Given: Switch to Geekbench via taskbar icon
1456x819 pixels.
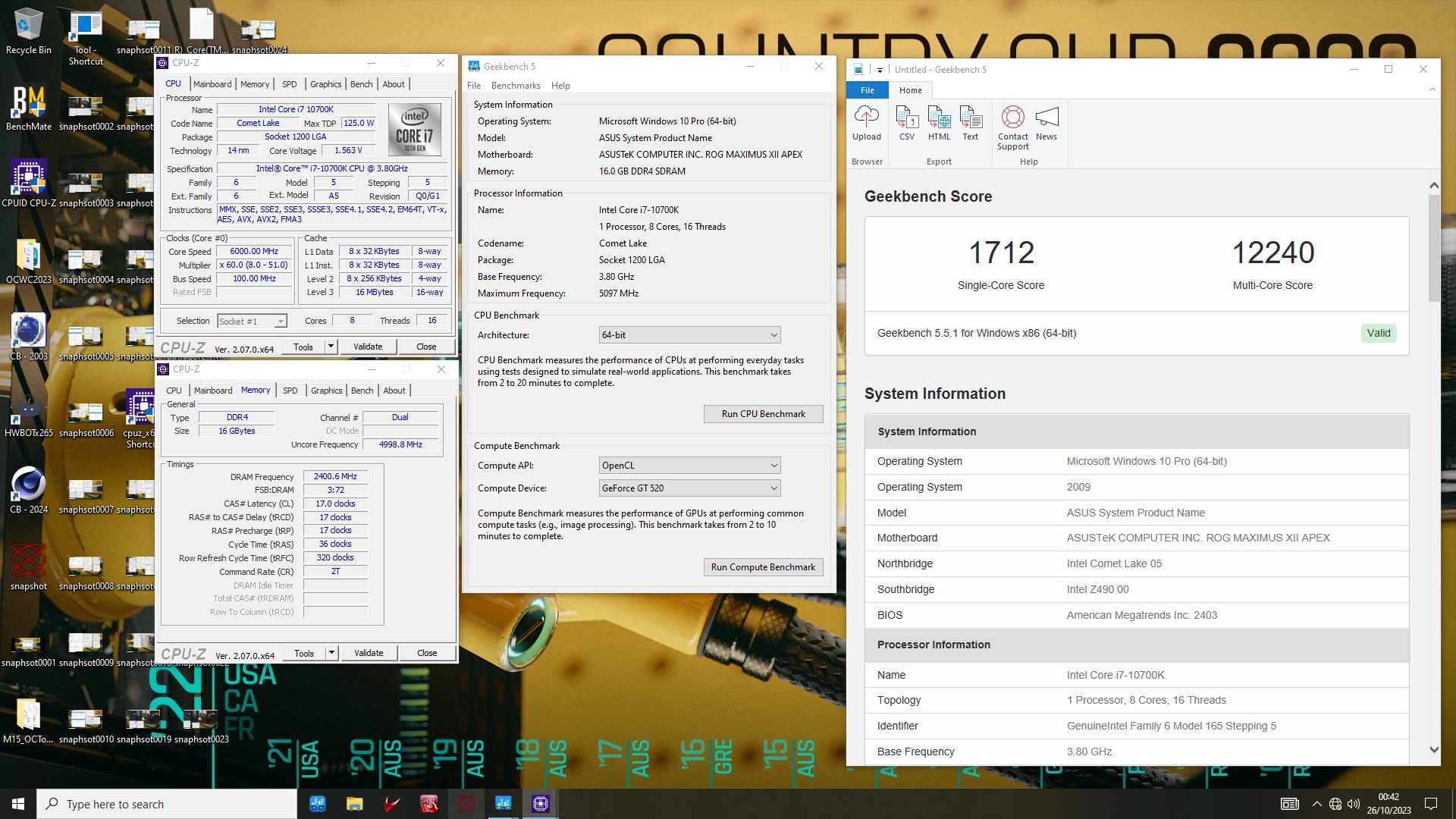Looking at the screenshot, I should tap(503, 804).
